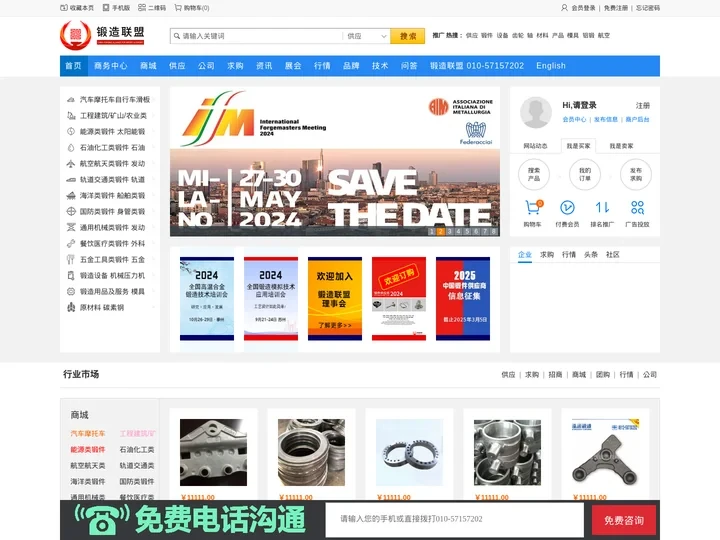Click the medical icon beside 餐饮医疗类锻件

click(71, 244)
